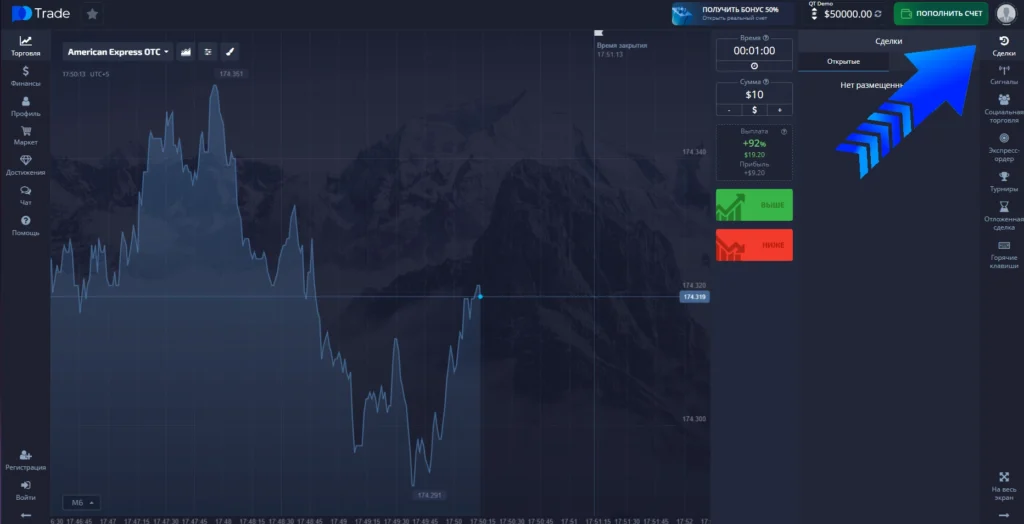The width and height of the screenshot is (1024, 524).
Task: Select the Сделки tab in right sidebar
Action: [1004, 45]
